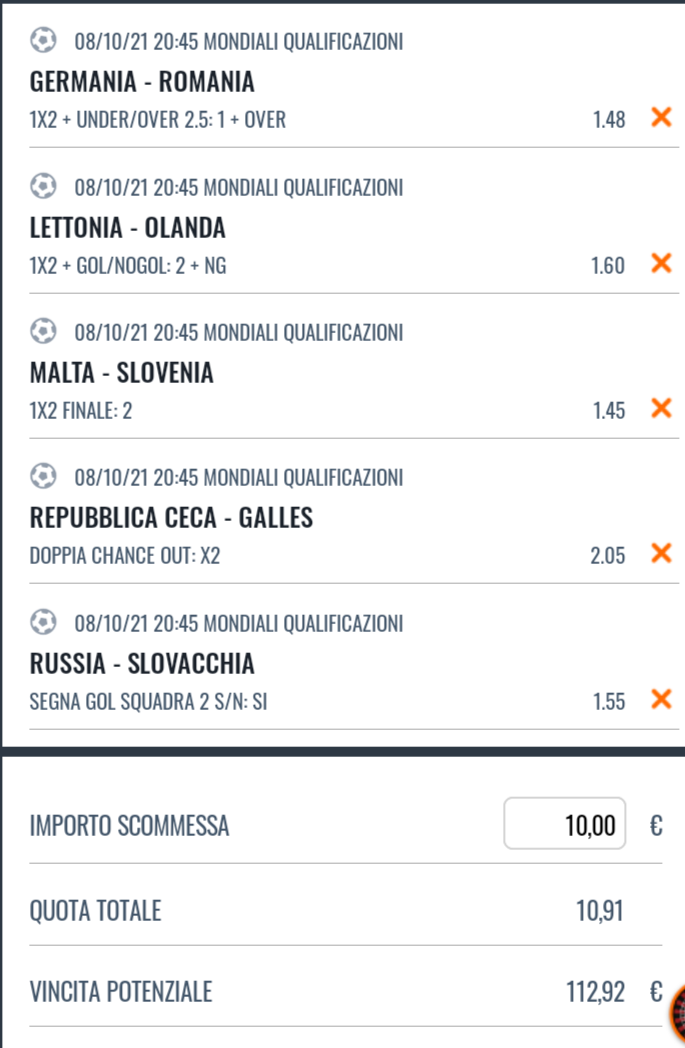Open the Germania - Romania match
Viewport: 685px width, 1048px height.
tap(142, 82)
